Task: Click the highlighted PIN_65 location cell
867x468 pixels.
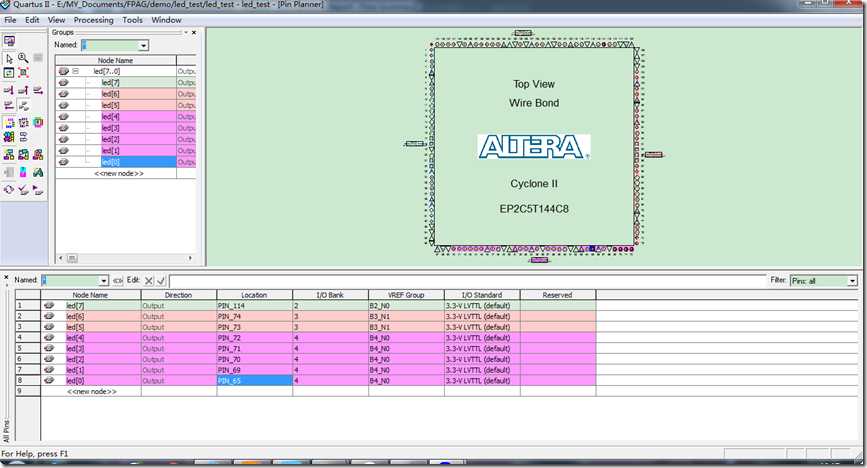Action: [254, 381]
